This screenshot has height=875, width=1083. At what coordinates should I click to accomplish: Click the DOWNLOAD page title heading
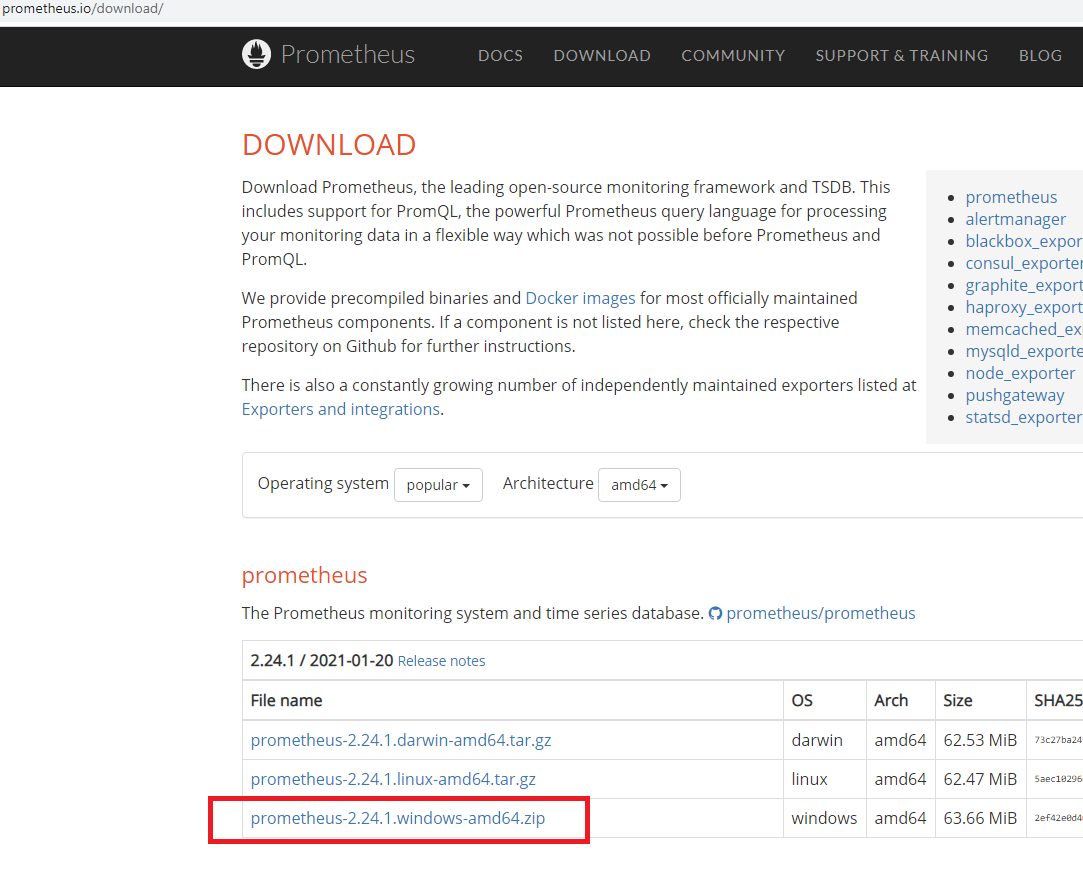pyautogui.click(x=329, y=145)
